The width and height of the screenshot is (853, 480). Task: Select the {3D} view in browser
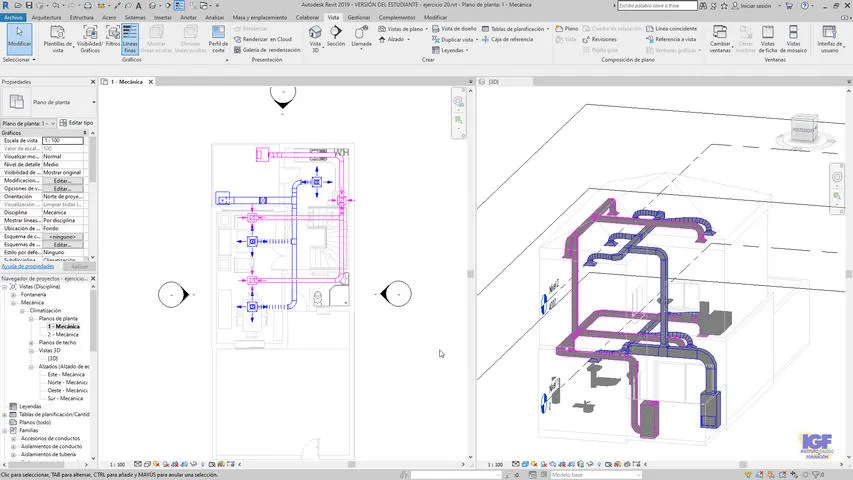53,359
